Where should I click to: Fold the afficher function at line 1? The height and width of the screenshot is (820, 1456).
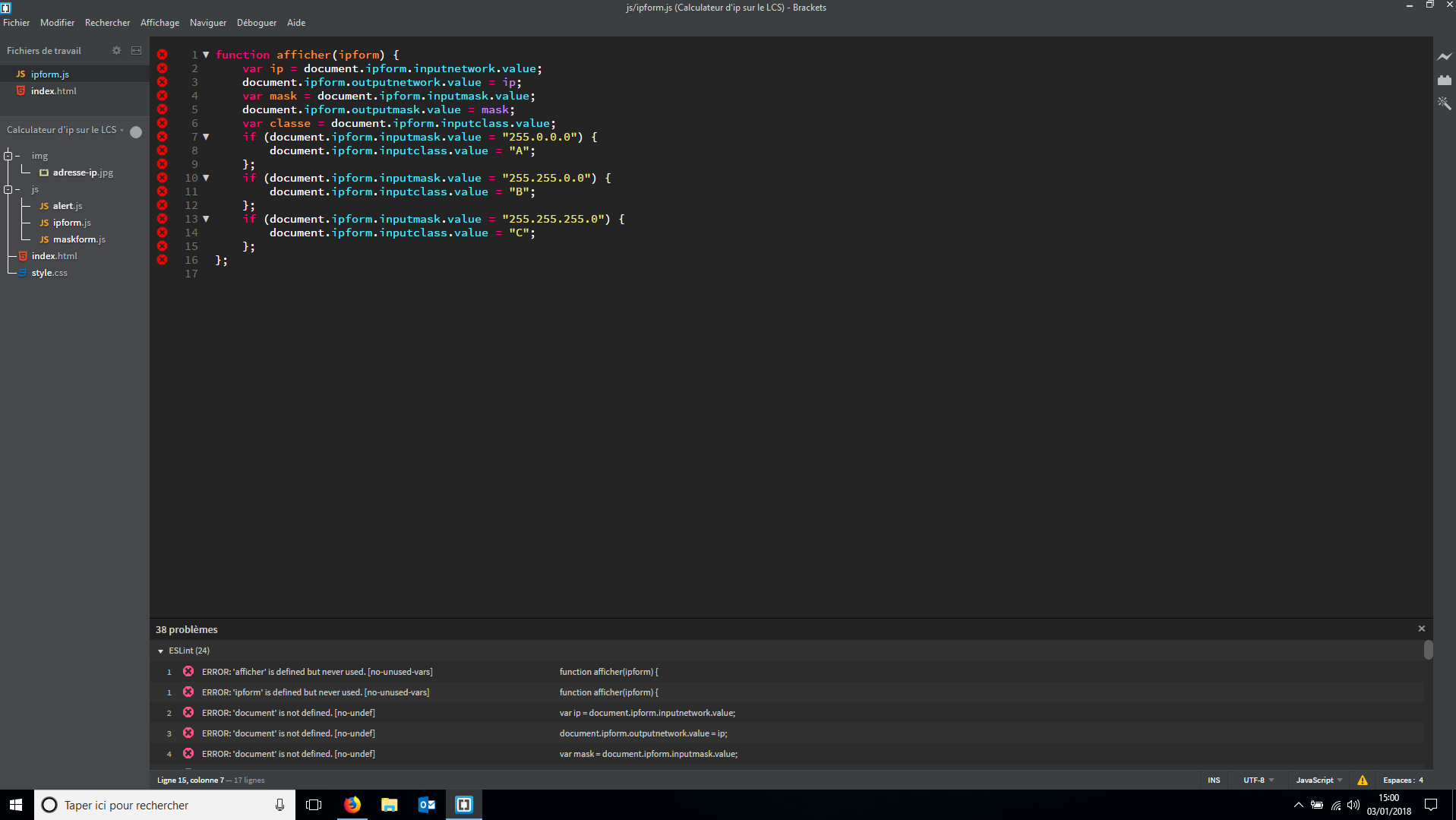coord(206,55)
